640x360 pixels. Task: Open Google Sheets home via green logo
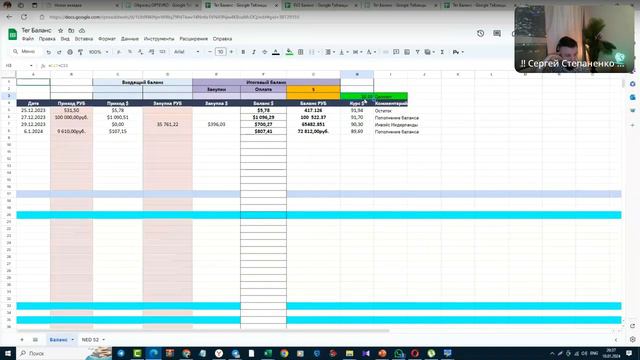13,34
